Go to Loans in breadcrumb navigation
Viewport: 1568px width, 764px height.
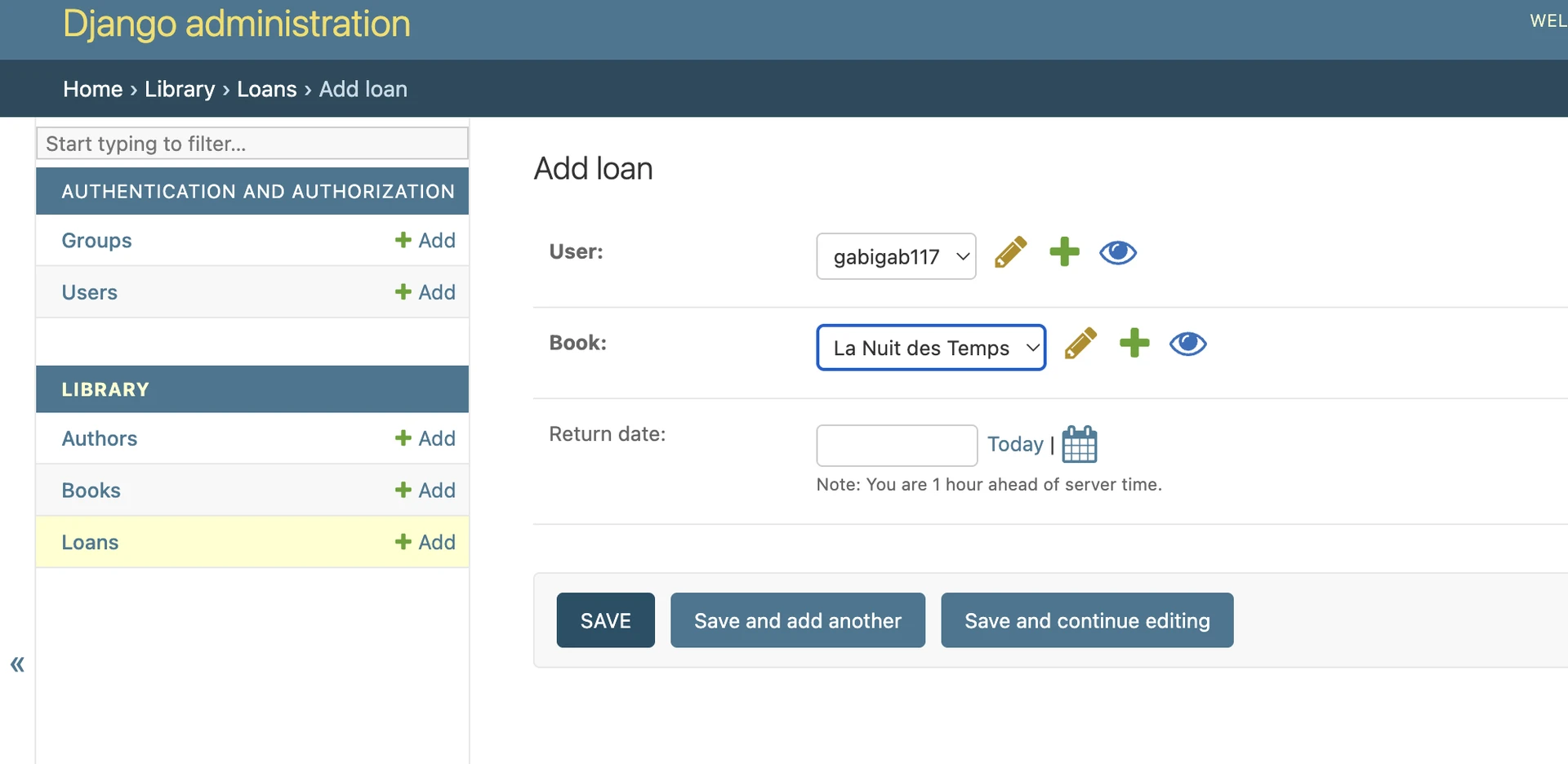266,89
